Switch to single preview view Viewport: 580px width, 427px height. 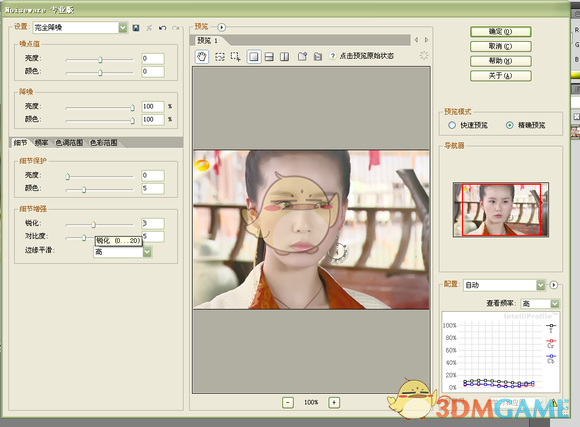pyautogui.click(x=254, y=57)
